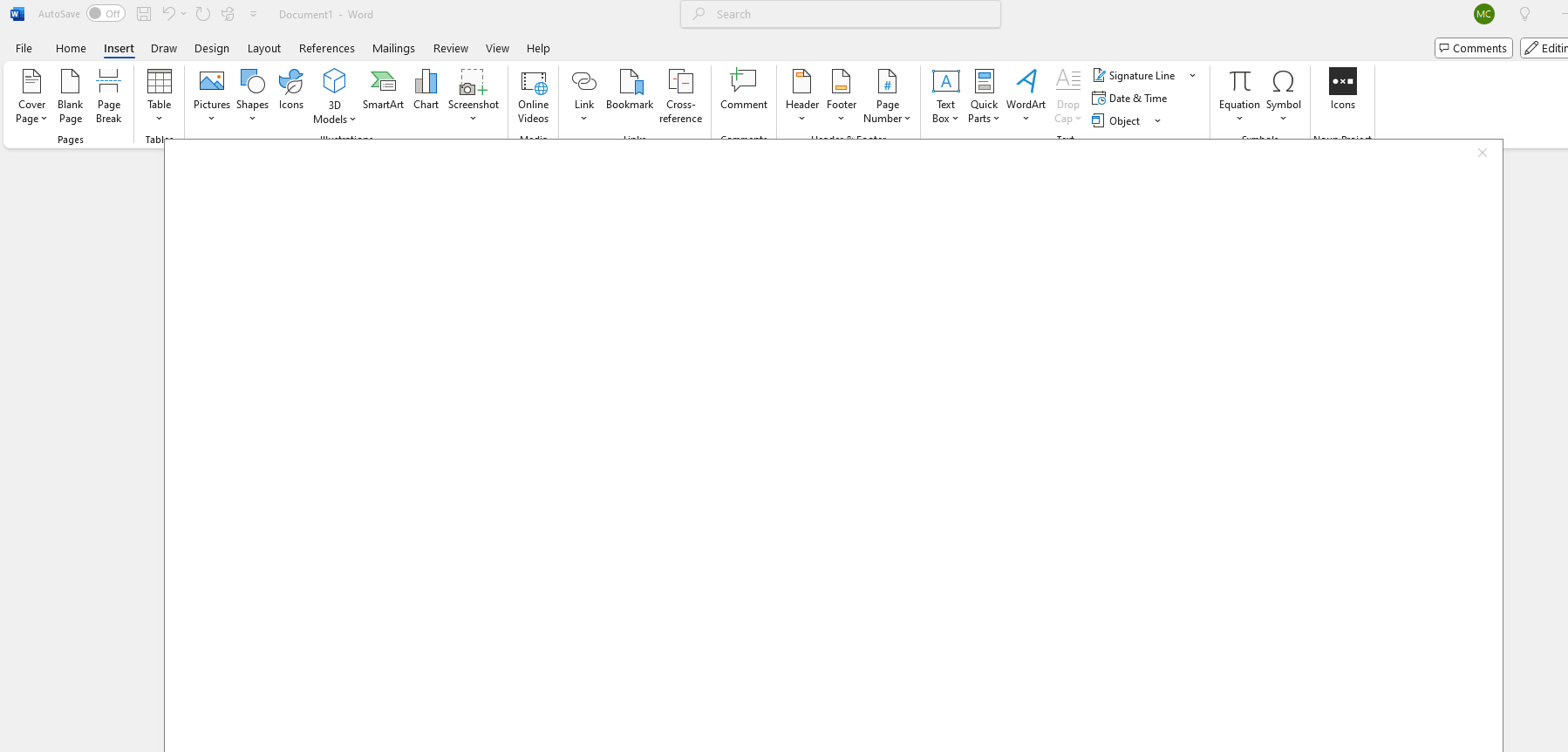
Task: Insert WordArt text
Action: (x=1026, y=96)
